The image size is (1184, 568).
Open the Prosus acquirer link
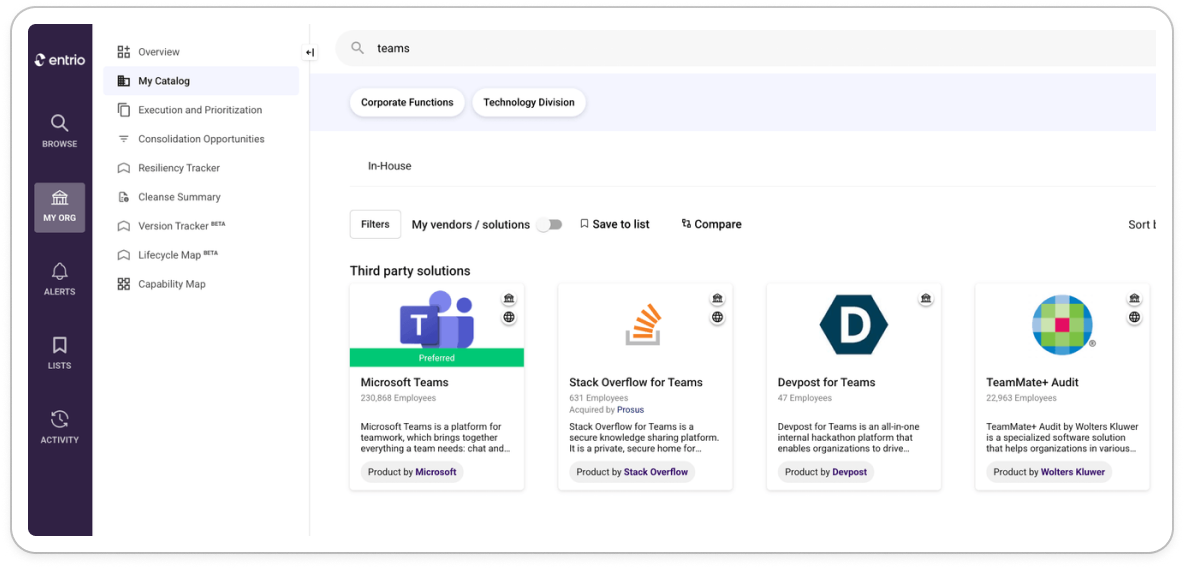(630, 410)
